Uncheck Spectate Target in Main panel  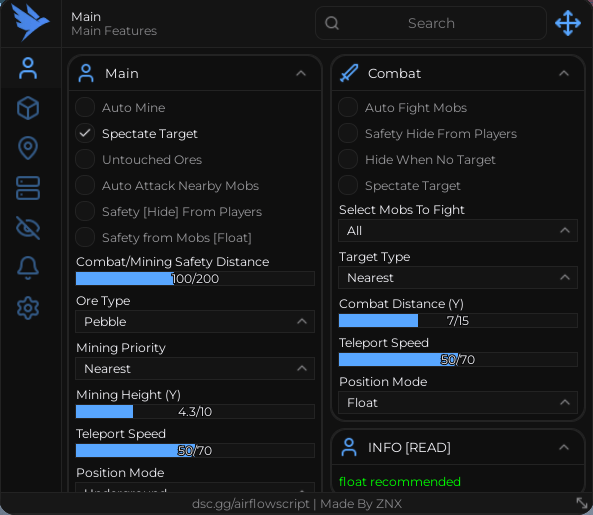pyautogui.click(x=85, y=133)
